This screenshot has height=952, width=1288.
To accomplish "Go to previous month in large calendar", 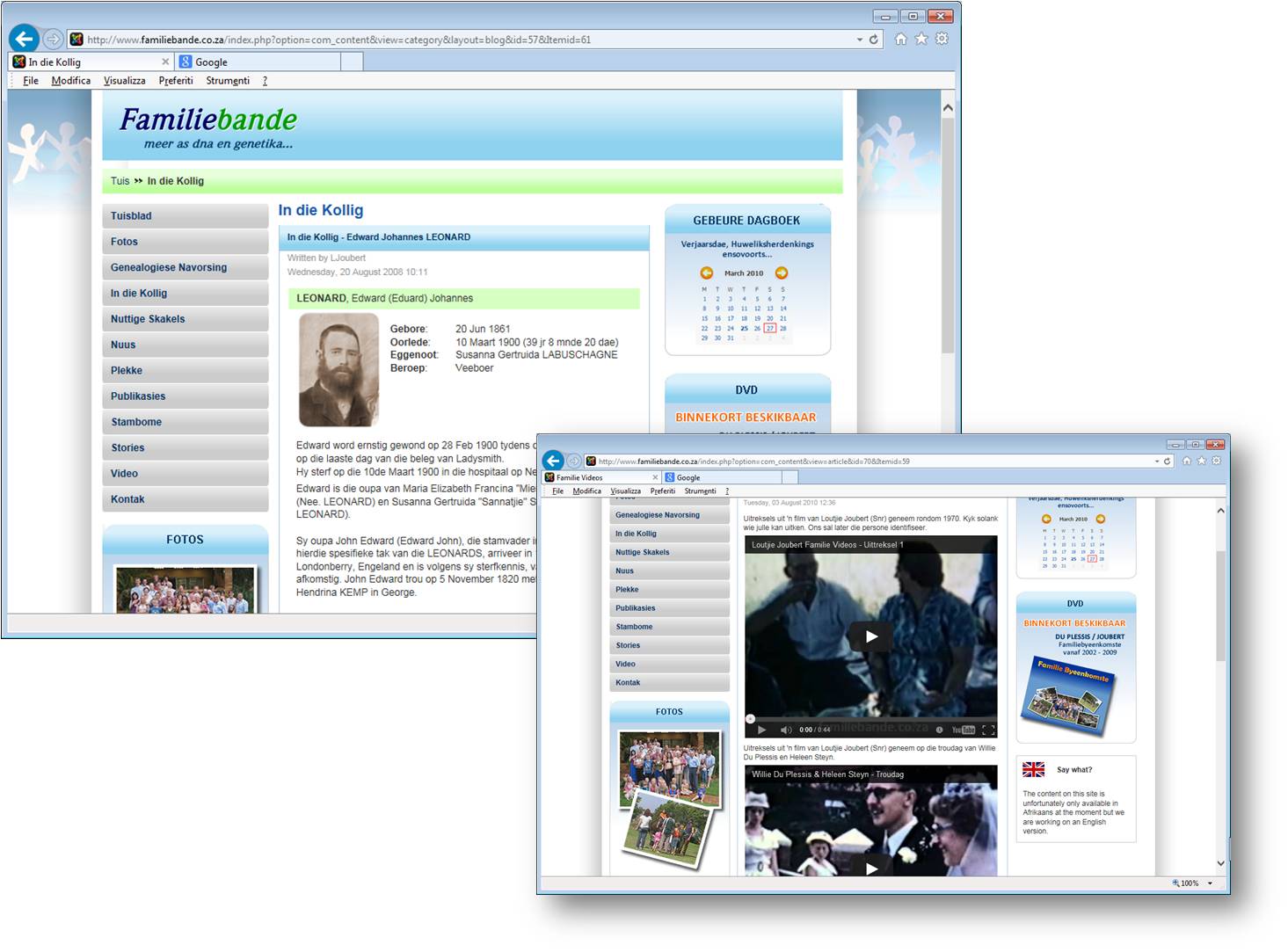I will coord(706,273).
